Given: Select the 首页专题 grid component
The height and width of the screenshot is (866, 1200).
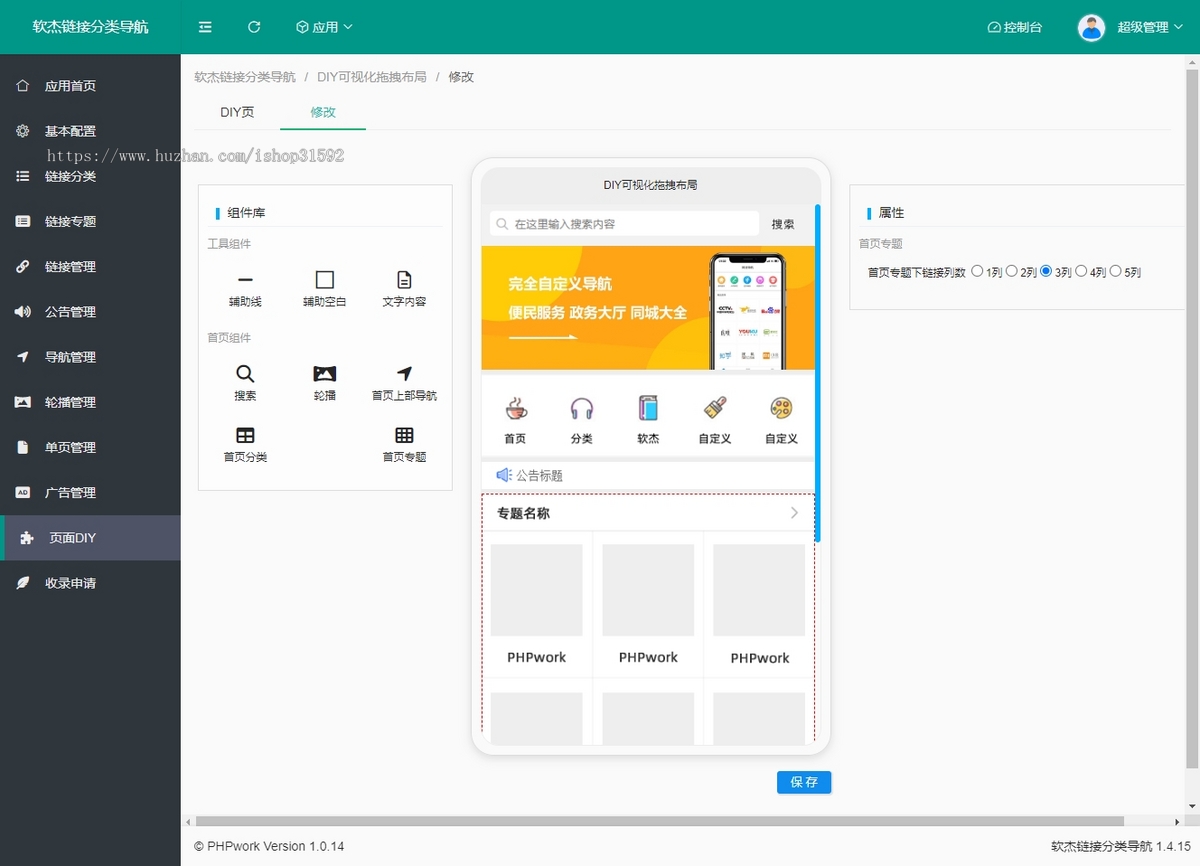Looking at the screenshot, I should click(404, 444).
